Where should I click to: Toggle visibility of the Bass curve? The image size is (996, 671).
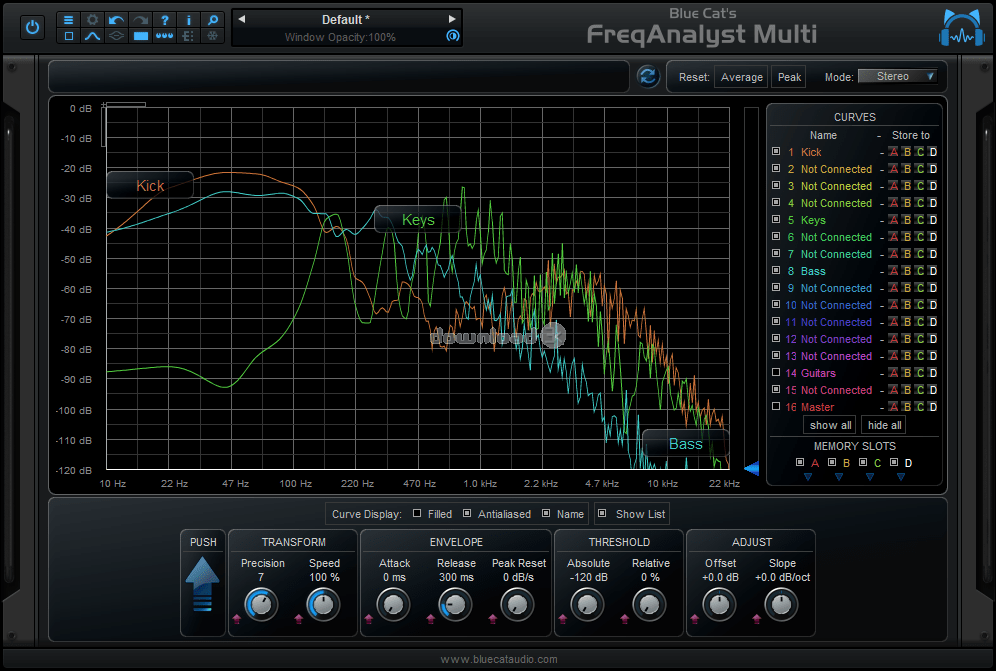pos(776,270)
